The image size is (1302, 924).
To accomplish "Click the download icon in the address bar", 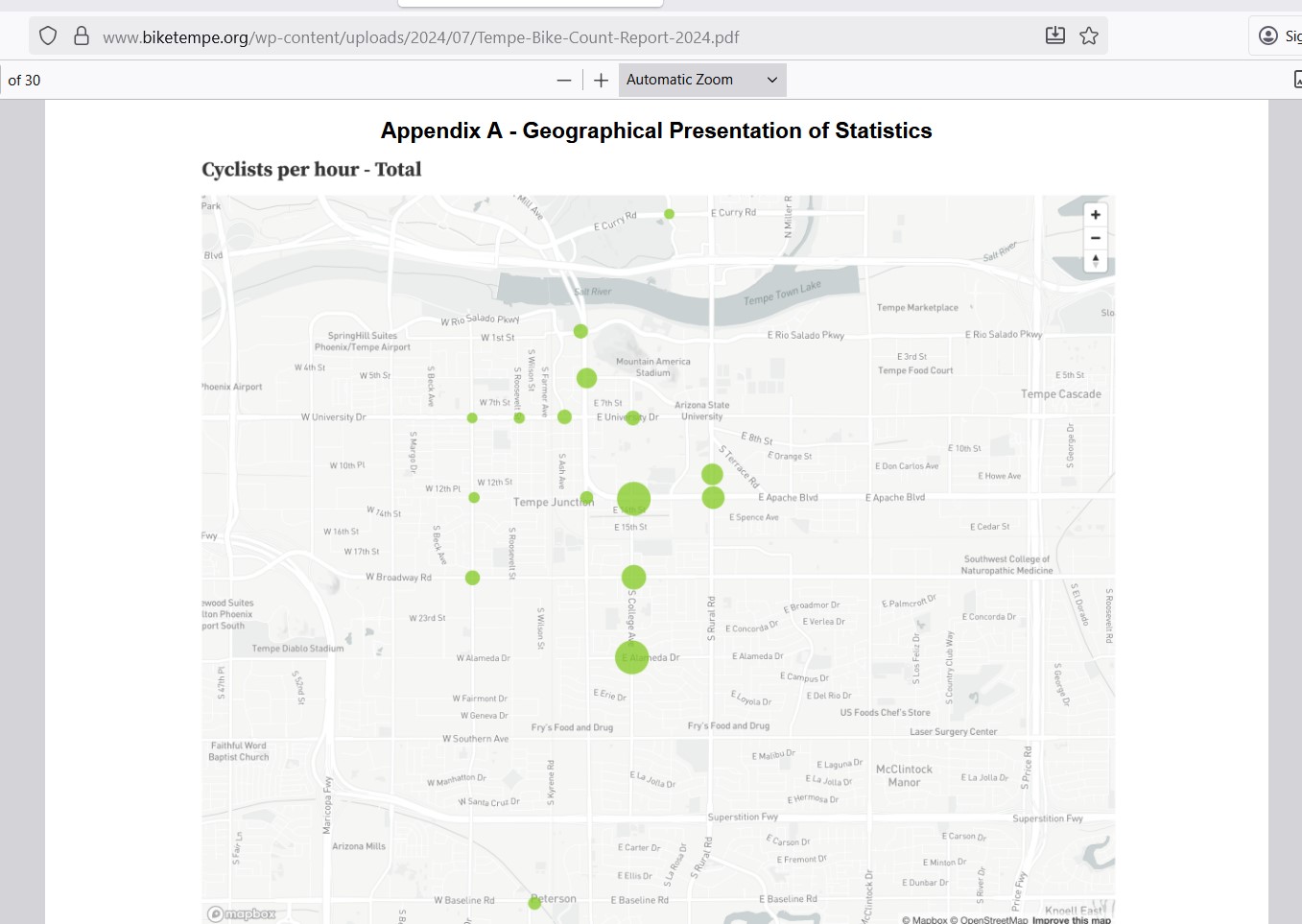I will coord(1054,36).
